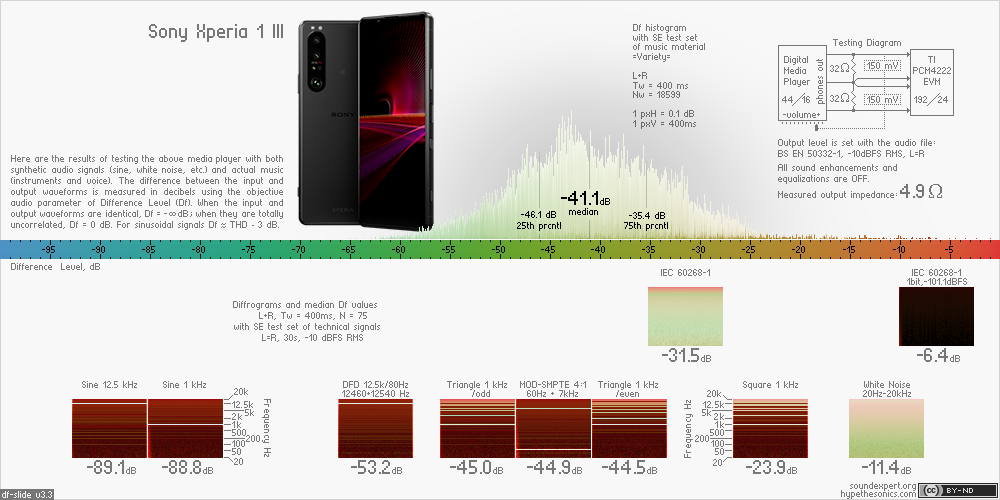Click the 1 pxV = 400ms text
This screenshot has width=1000, height=500.
coord(664,123)
